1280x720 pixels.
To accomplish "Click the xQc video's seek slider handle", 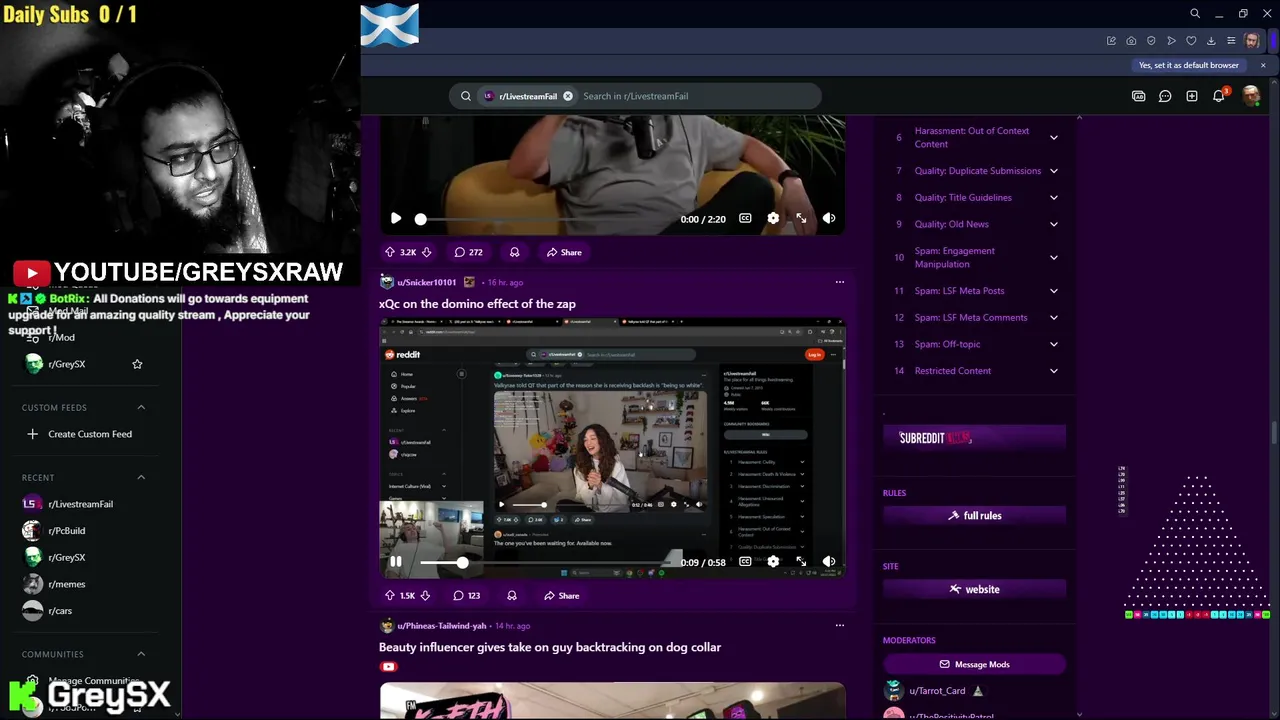I will point(462,563).
